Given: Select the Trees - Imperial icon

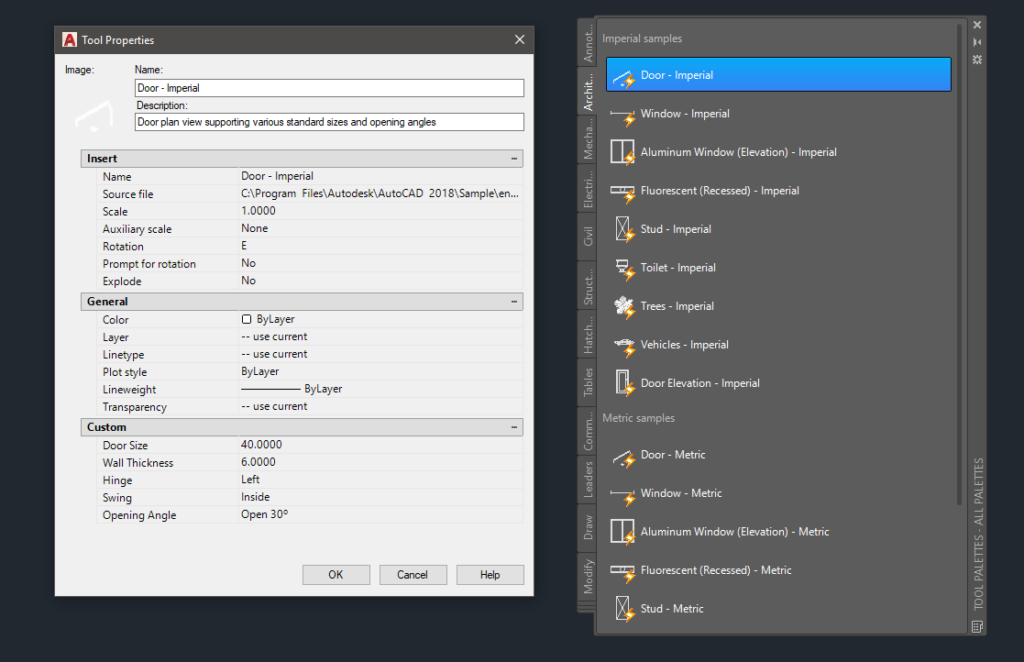Looking at the screenshot, I should coord(624,307).
